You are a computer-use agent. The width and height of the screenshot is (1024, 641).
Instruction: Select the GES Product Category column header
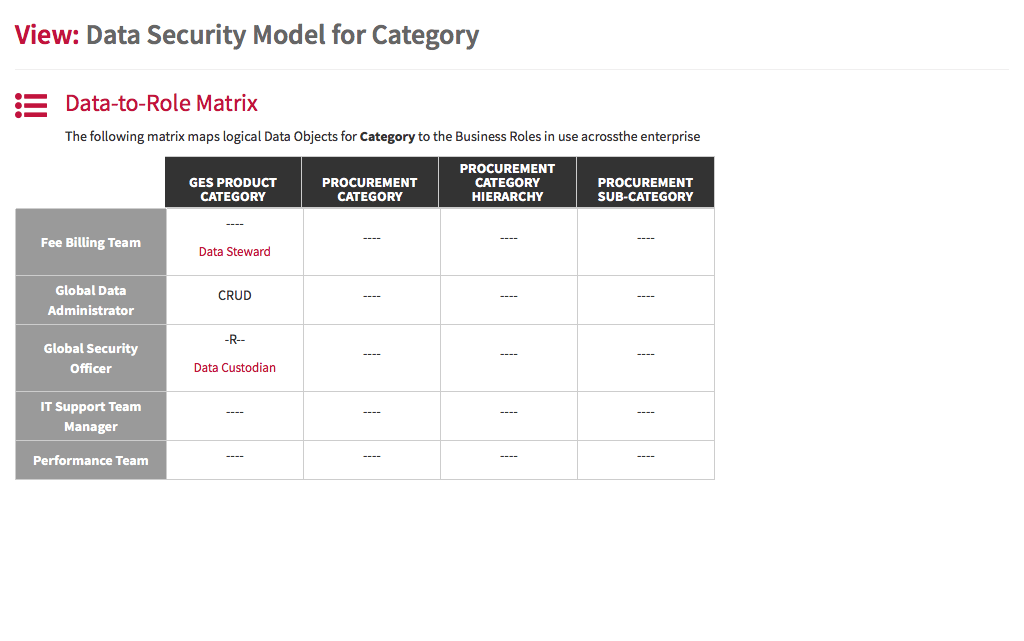(x=233, y=182)
